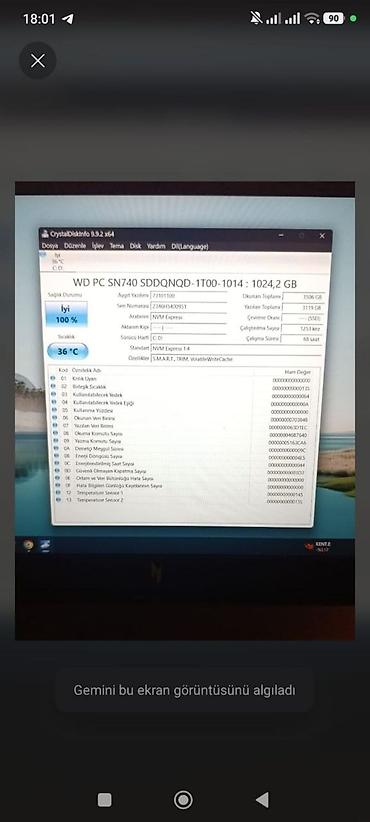Click the WD PC SN740 disk model title
This screenshot has height=822, width=370.
[184, 284]
